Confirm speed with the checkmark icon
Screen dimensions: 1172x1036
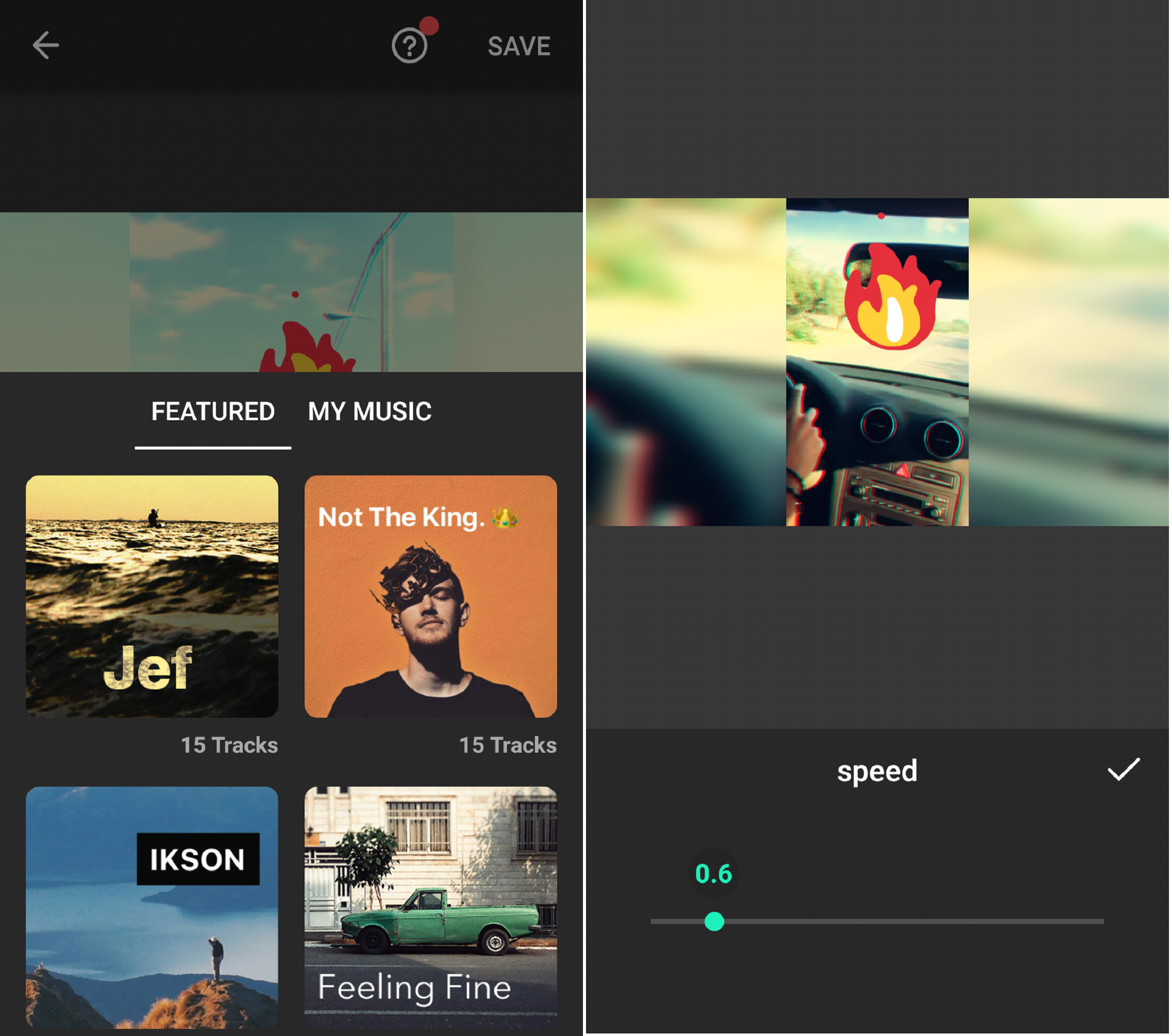coord(1123,769)
